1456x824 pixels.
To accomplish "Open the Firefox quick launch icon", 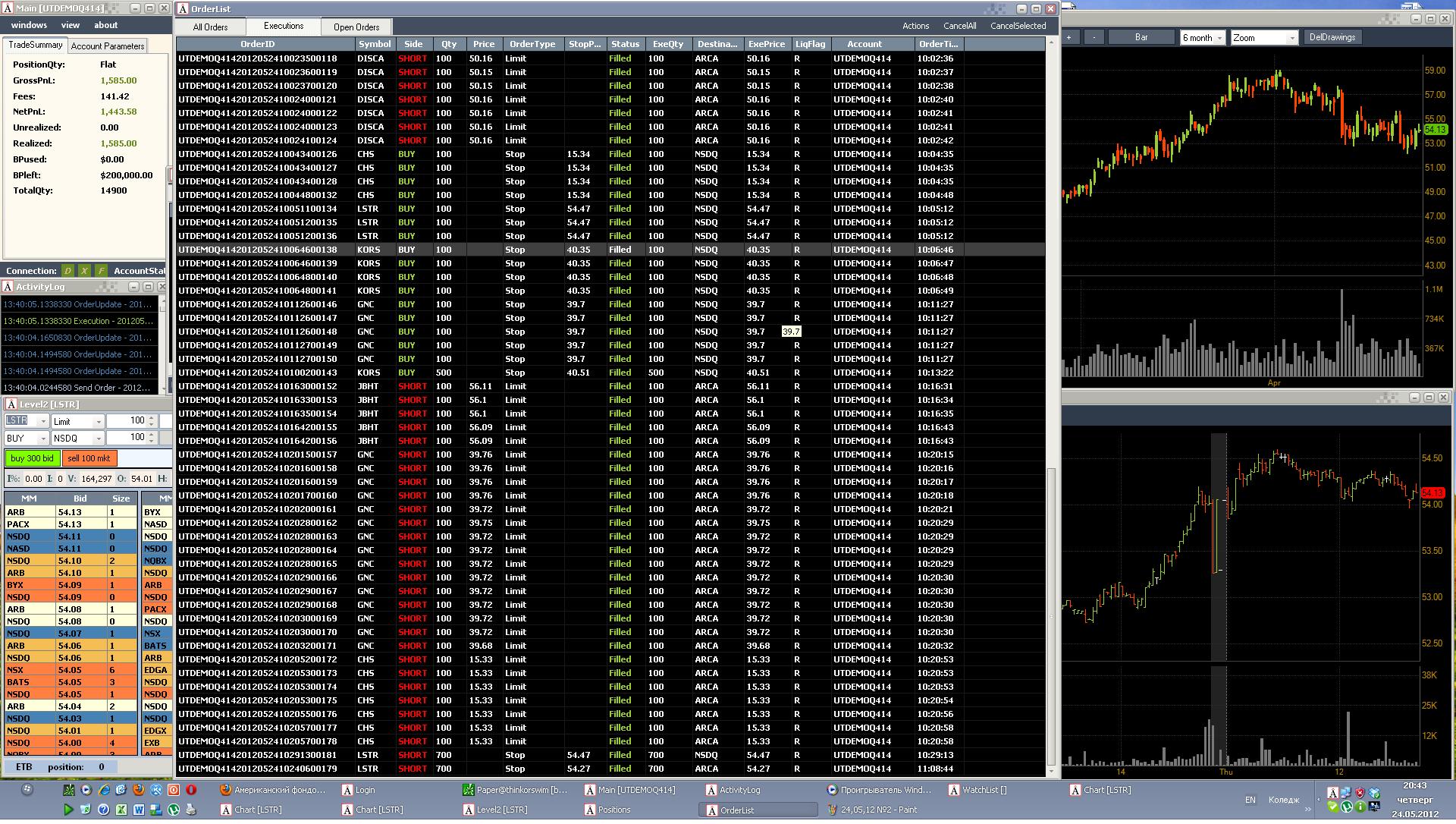I will click(138, 790).
